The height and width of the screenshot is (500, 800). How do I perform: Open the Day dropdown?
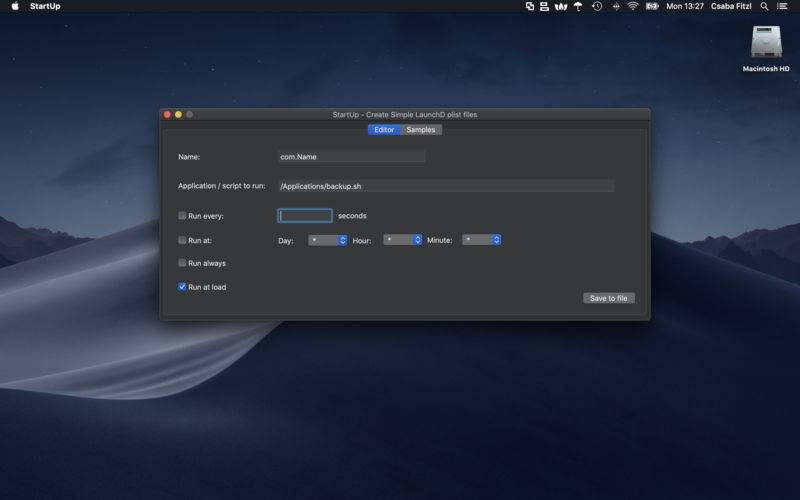point(328,240)
